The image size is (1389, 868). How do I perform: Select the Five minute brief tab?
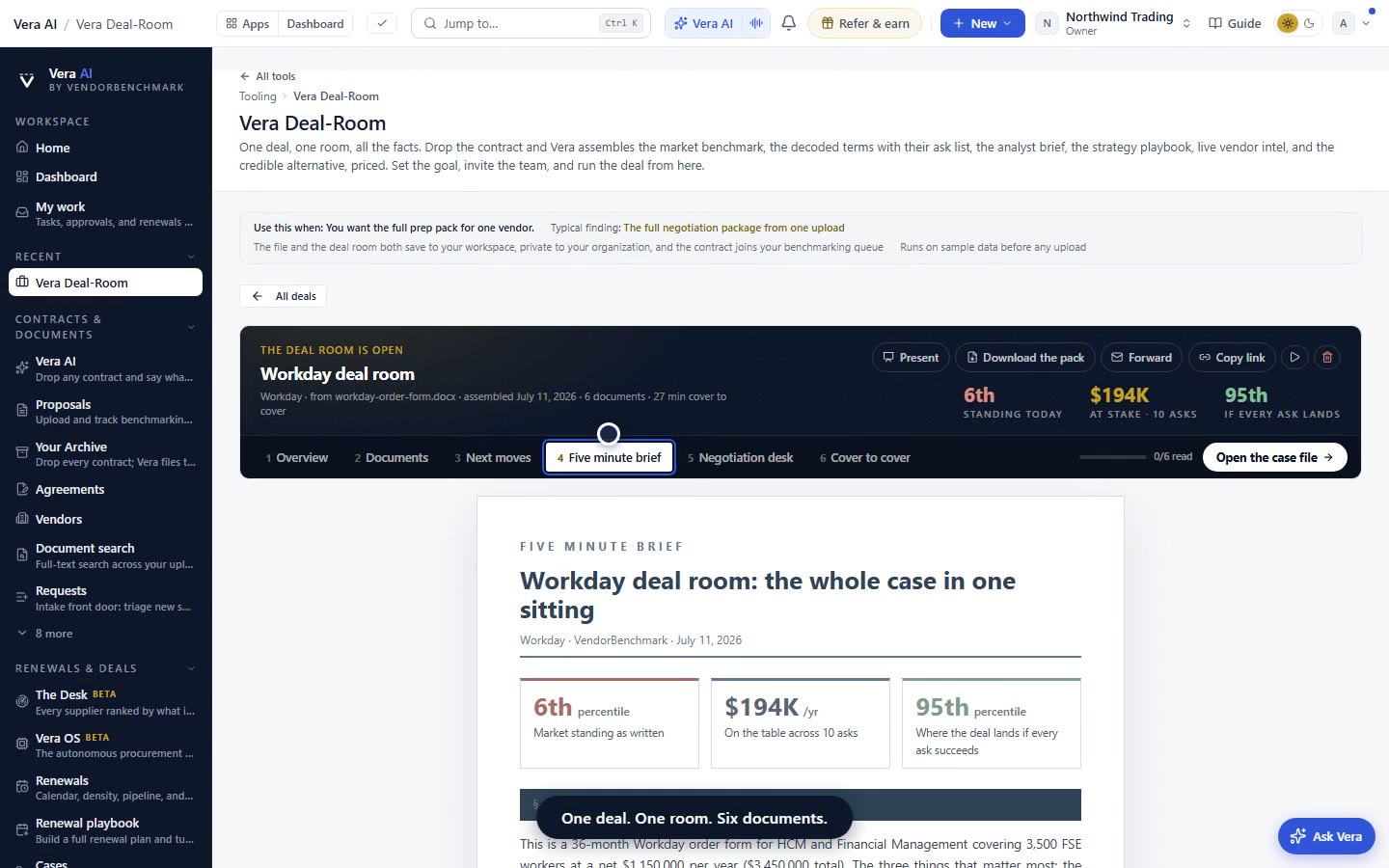coord(610,457)
